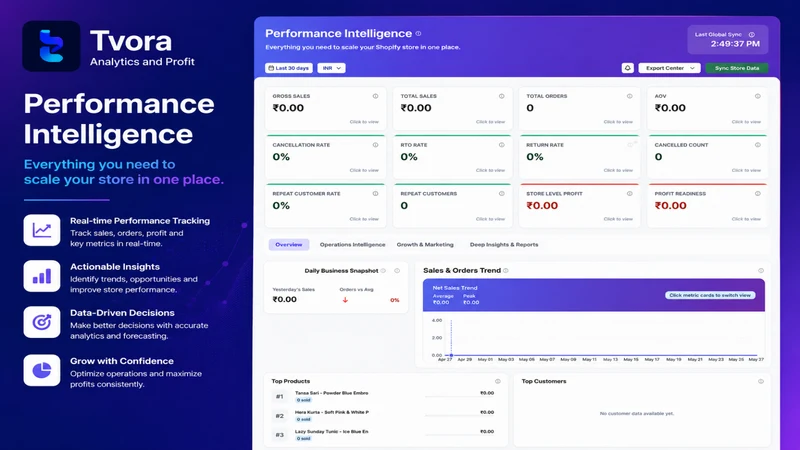This screenshot has height=450, width=800.
Task: Open info icon on Store Level Profit card
Action: [630, 193]
